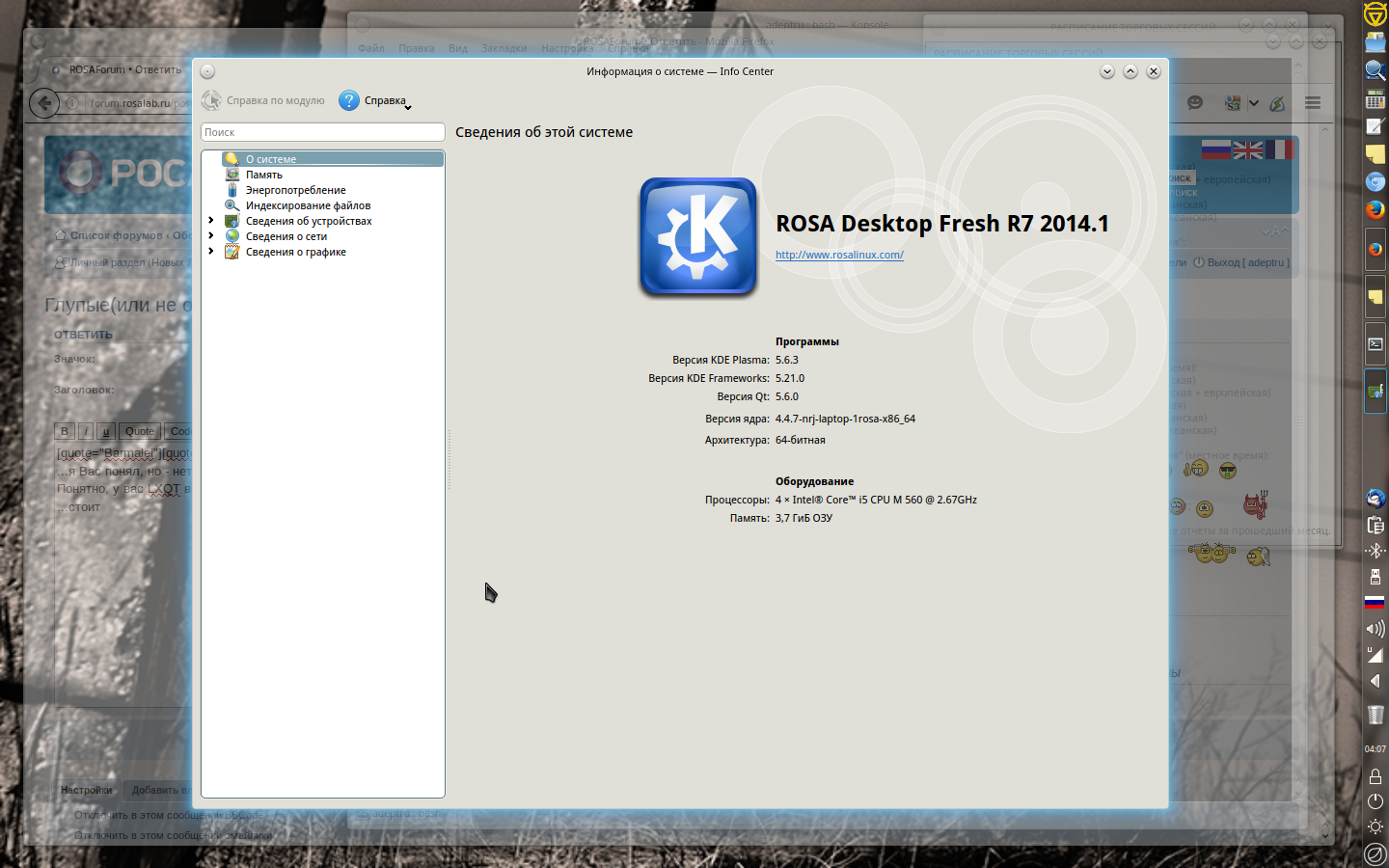Open the 'Память' module
Screen dimensions: 1389x868
pyautogui.click(x=263, y=175)
